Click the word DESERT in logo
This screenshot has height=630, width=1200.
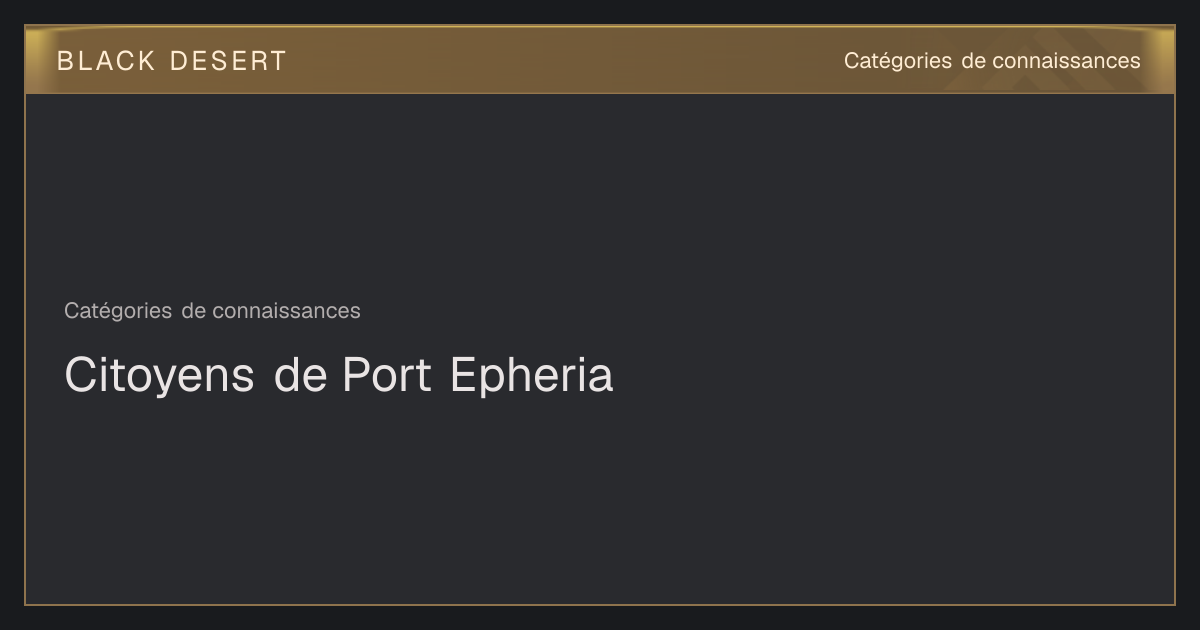point(228,61)
